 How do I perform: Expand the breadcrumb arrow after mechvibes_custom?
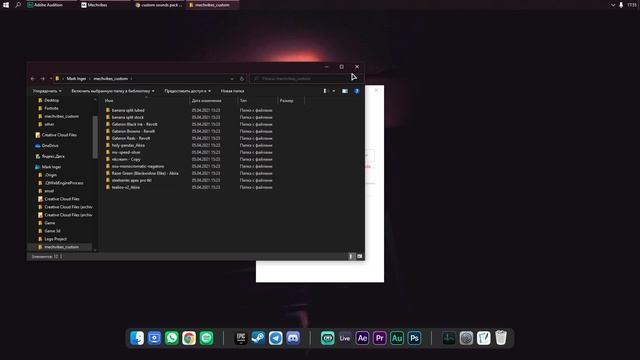coord(131,78)
